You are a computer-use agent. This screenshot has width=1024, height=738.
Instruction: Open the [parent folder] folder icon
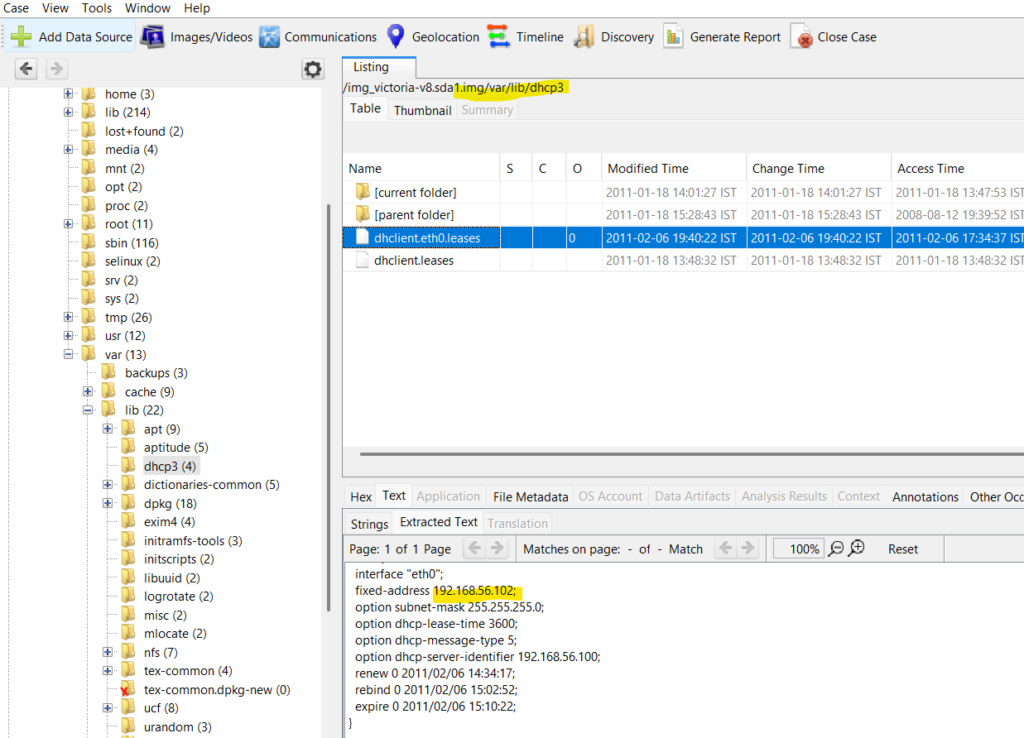(x=362, y=214)
